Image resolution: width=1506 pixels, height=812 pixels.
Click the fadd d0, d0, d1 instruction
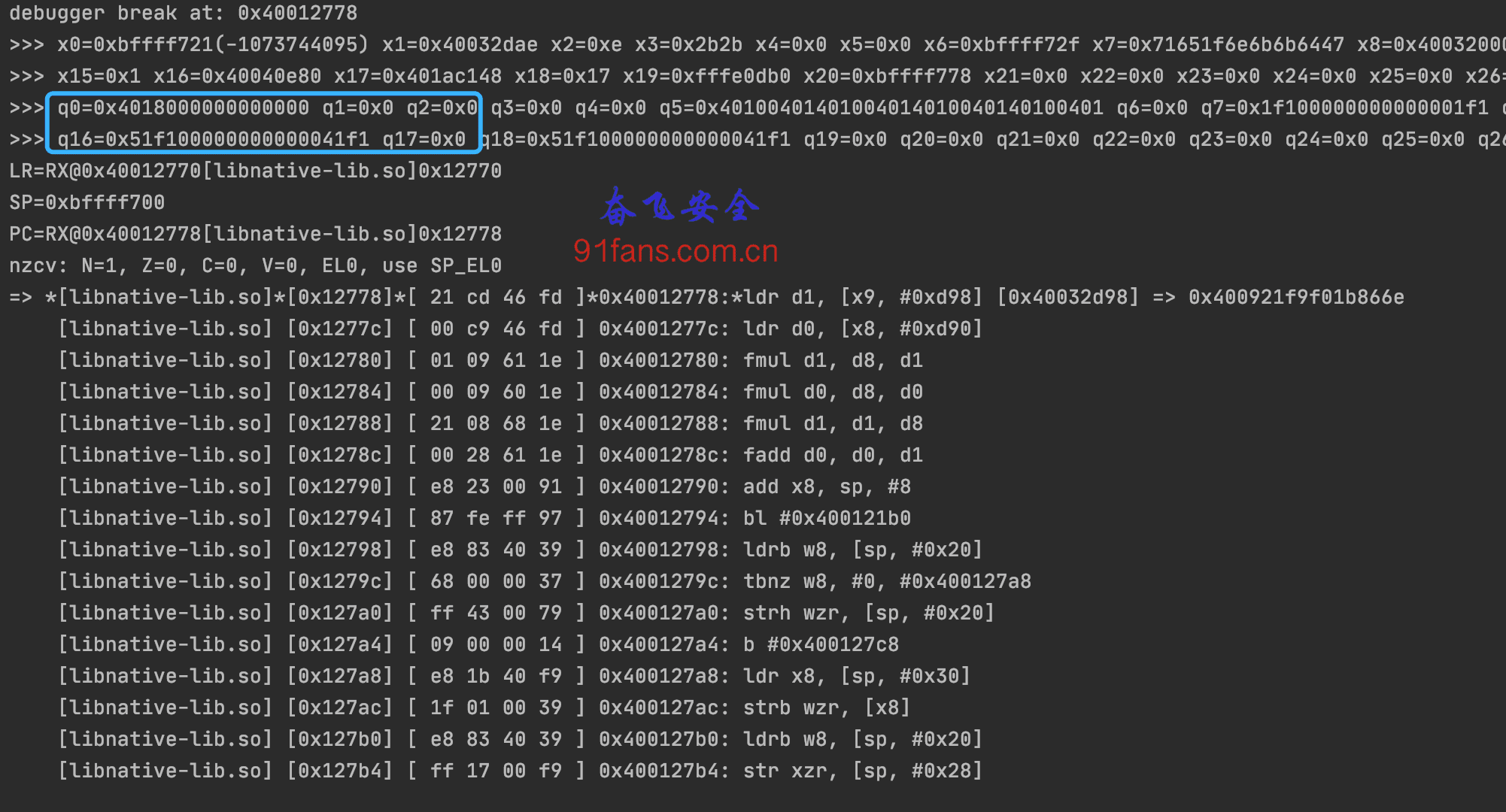coord(833,455)
